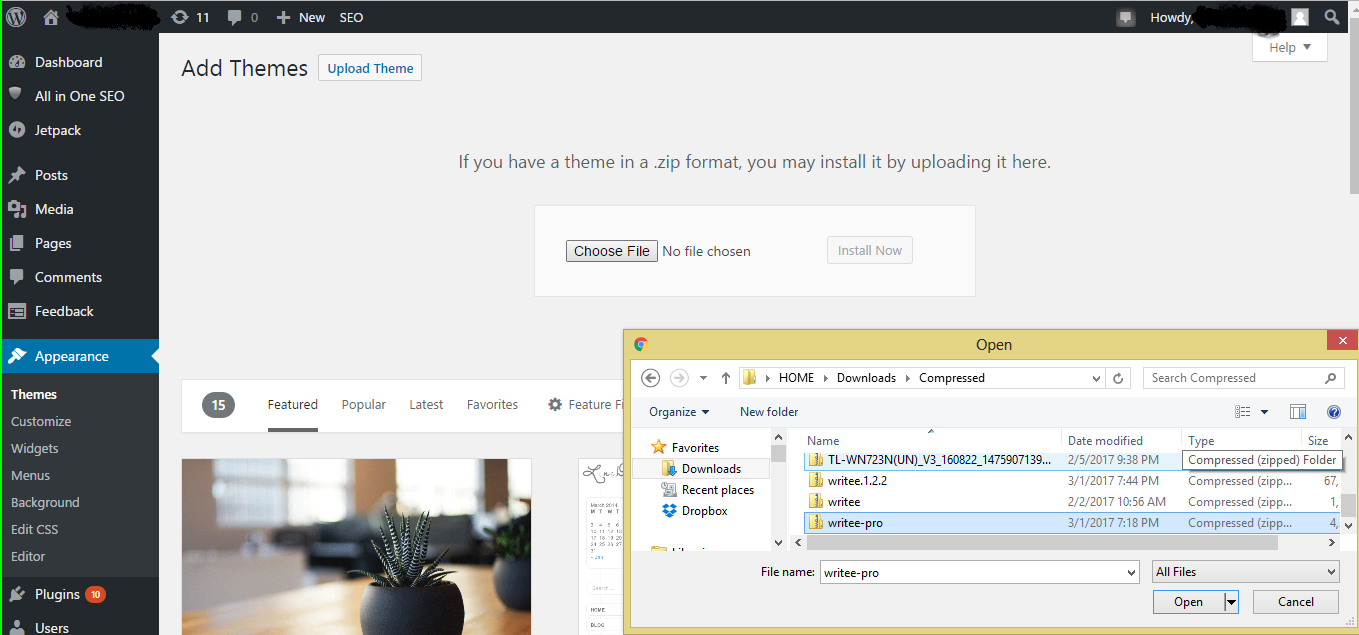Click the Pages sidebar icon
This screenshot has height=635, width=1359.
pos(17,243)
